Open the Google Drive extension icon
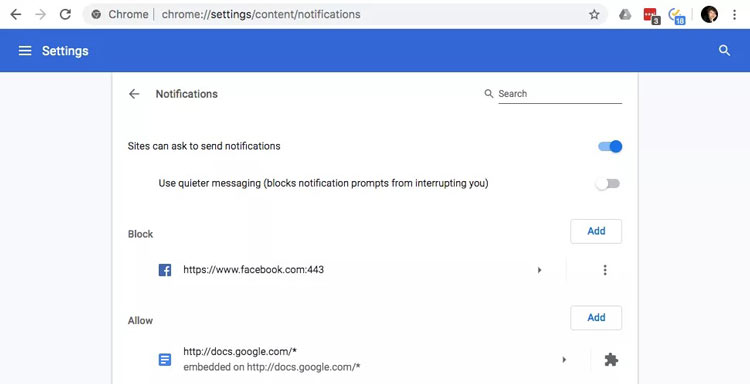 click(625, 15)
